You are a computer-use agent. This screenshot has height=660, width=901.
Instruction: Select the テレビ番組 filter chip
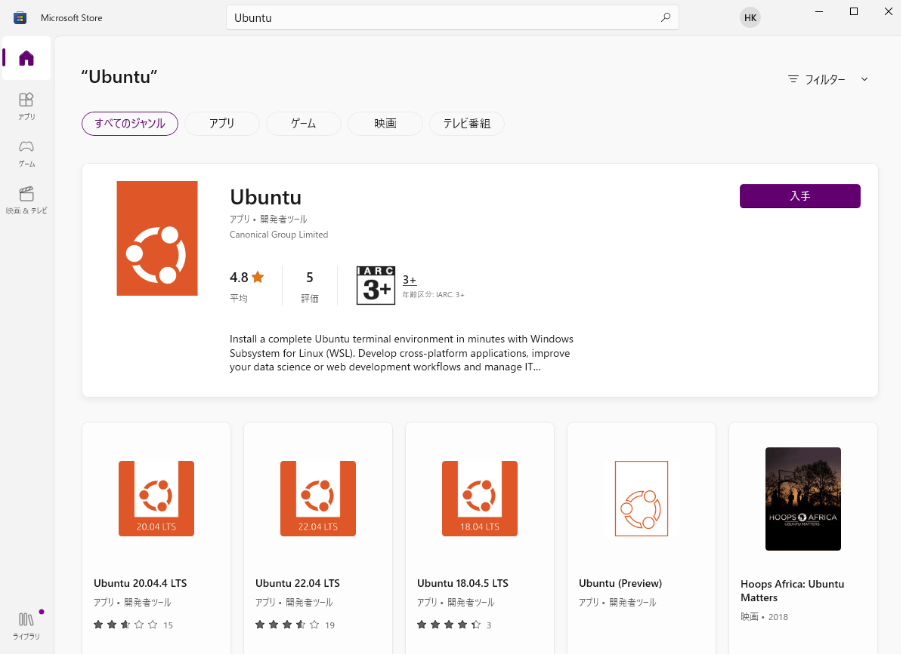click(x=467, y=123)
